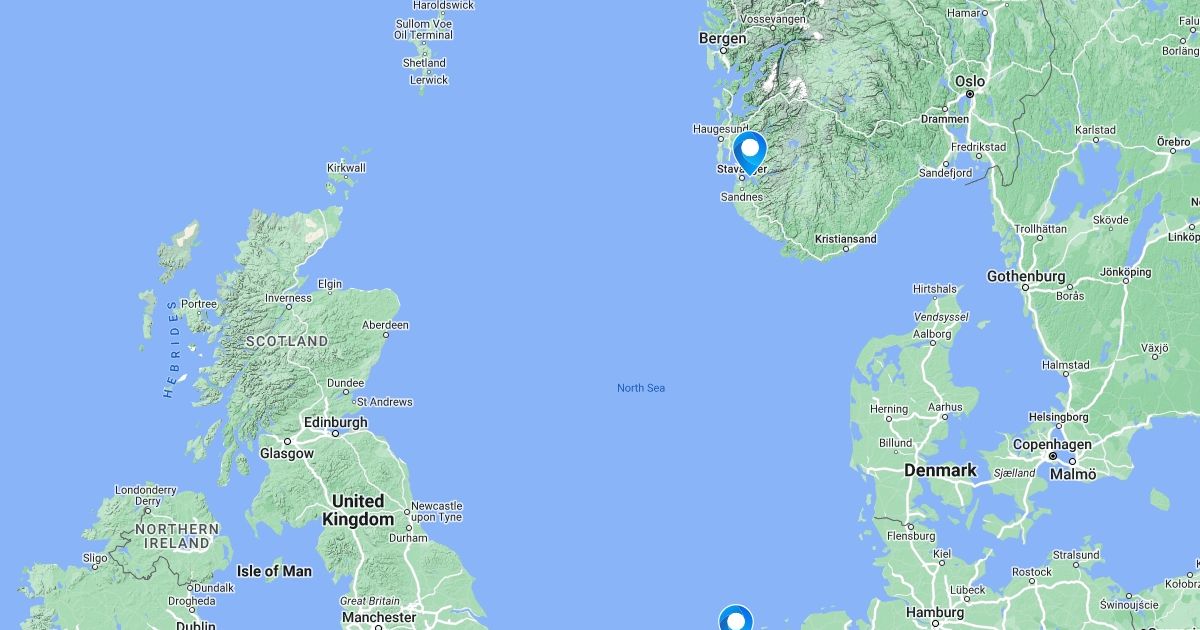Select the Oslo city marker
Screen dimensions: 1200x630
[x=969, y=94]
